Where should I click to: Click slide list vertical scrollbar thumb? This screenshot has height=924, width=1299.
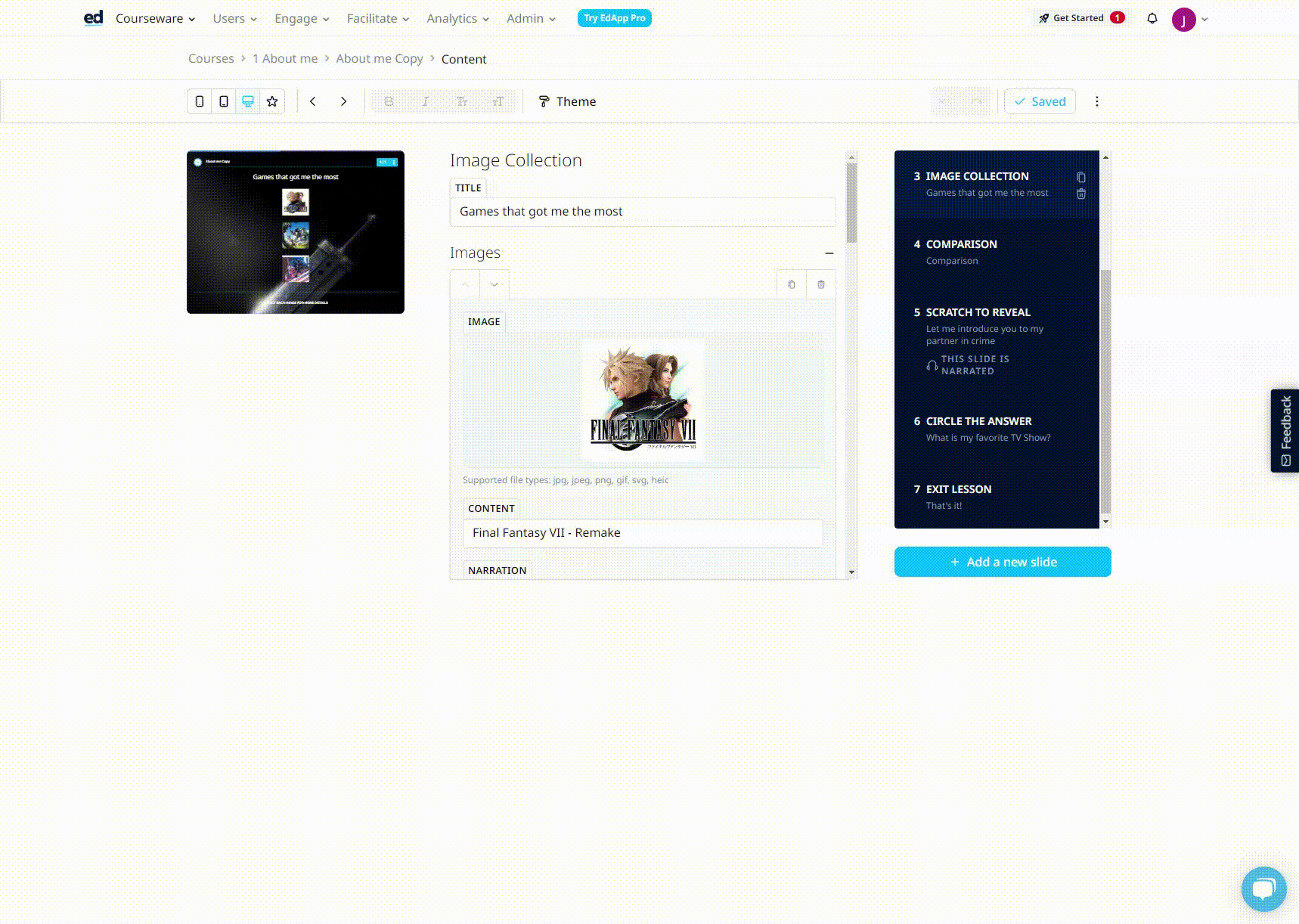1105,392
